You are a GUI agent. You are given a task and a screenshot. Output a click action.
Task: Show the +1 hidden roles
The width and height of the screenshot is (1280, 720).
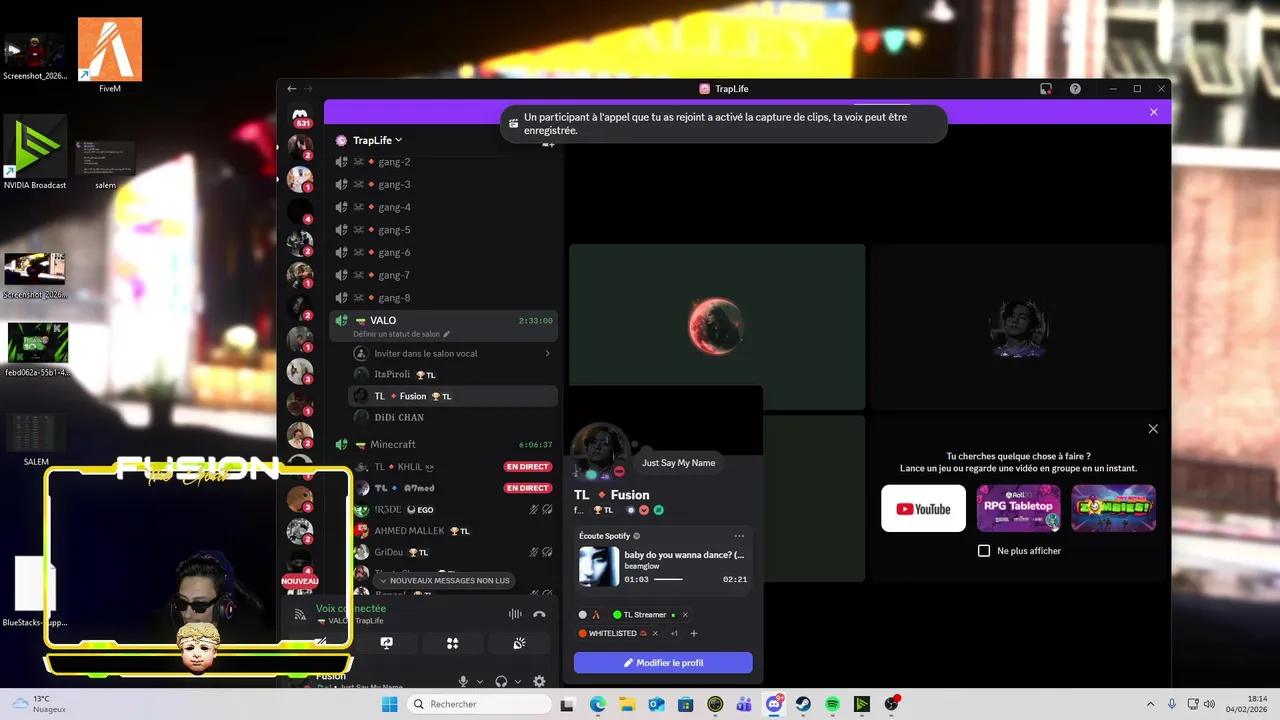(x=674, y=633)
